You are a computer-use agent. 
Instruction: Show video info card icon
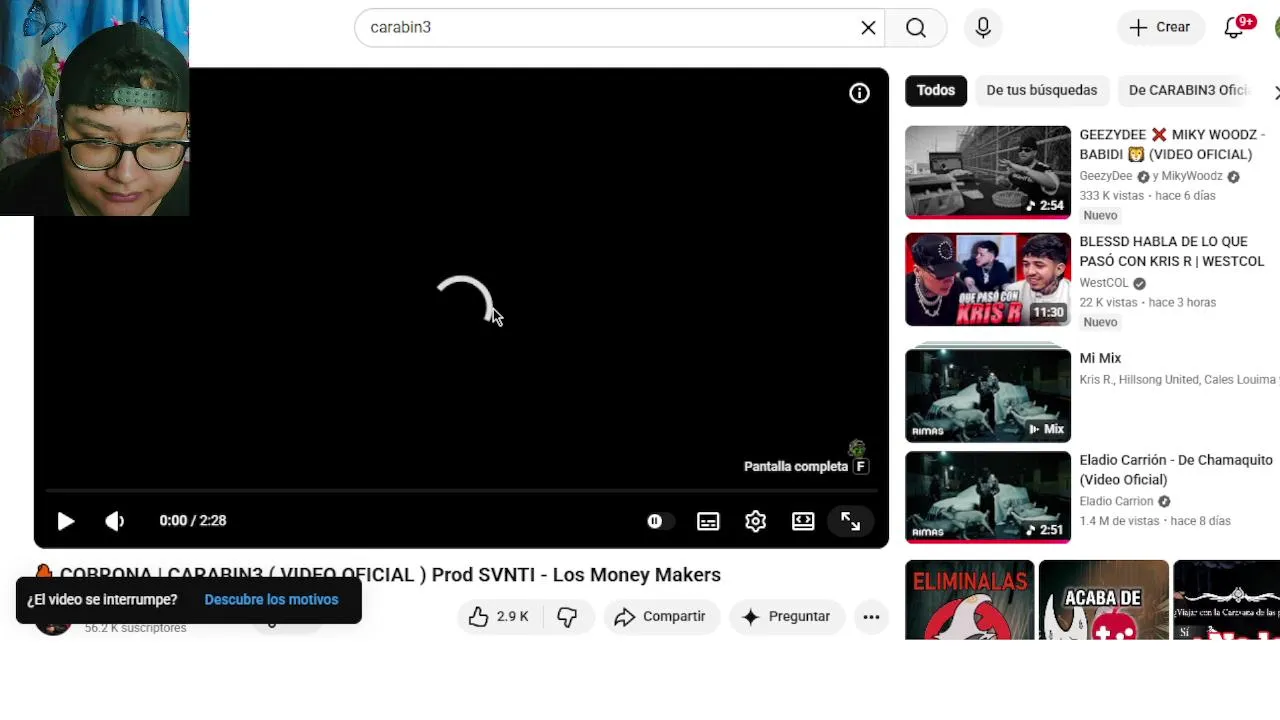pos(860,93)
